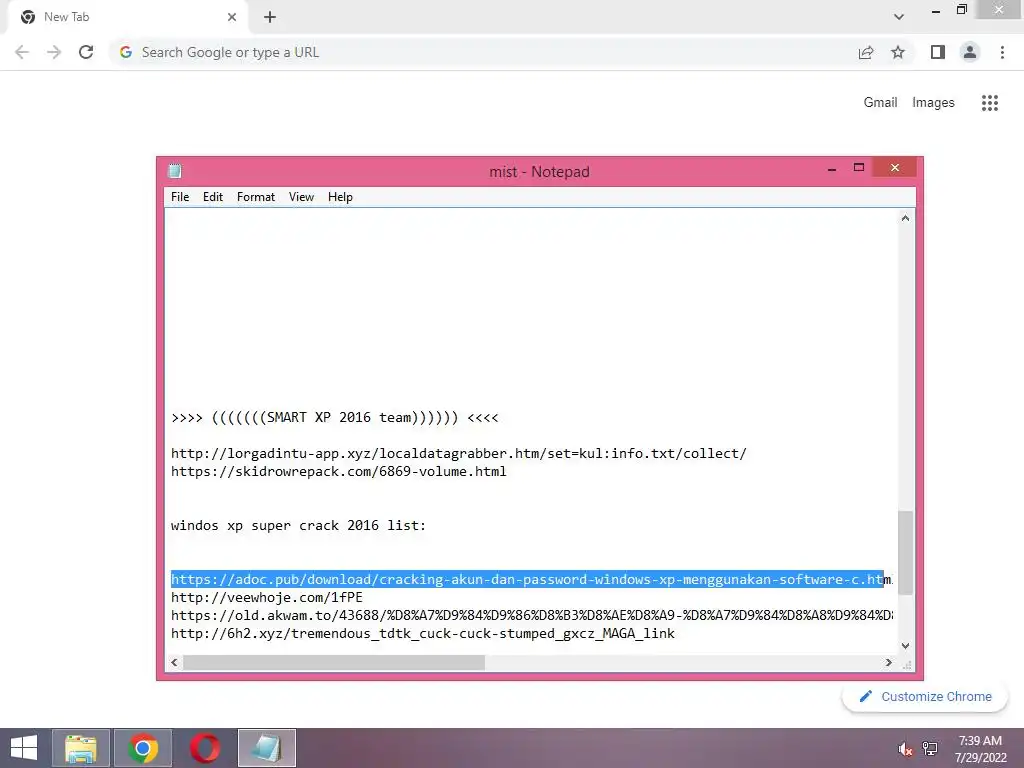Open Notepad View menu
Viewport: 1024px width, 768px height.
point(301,197)
